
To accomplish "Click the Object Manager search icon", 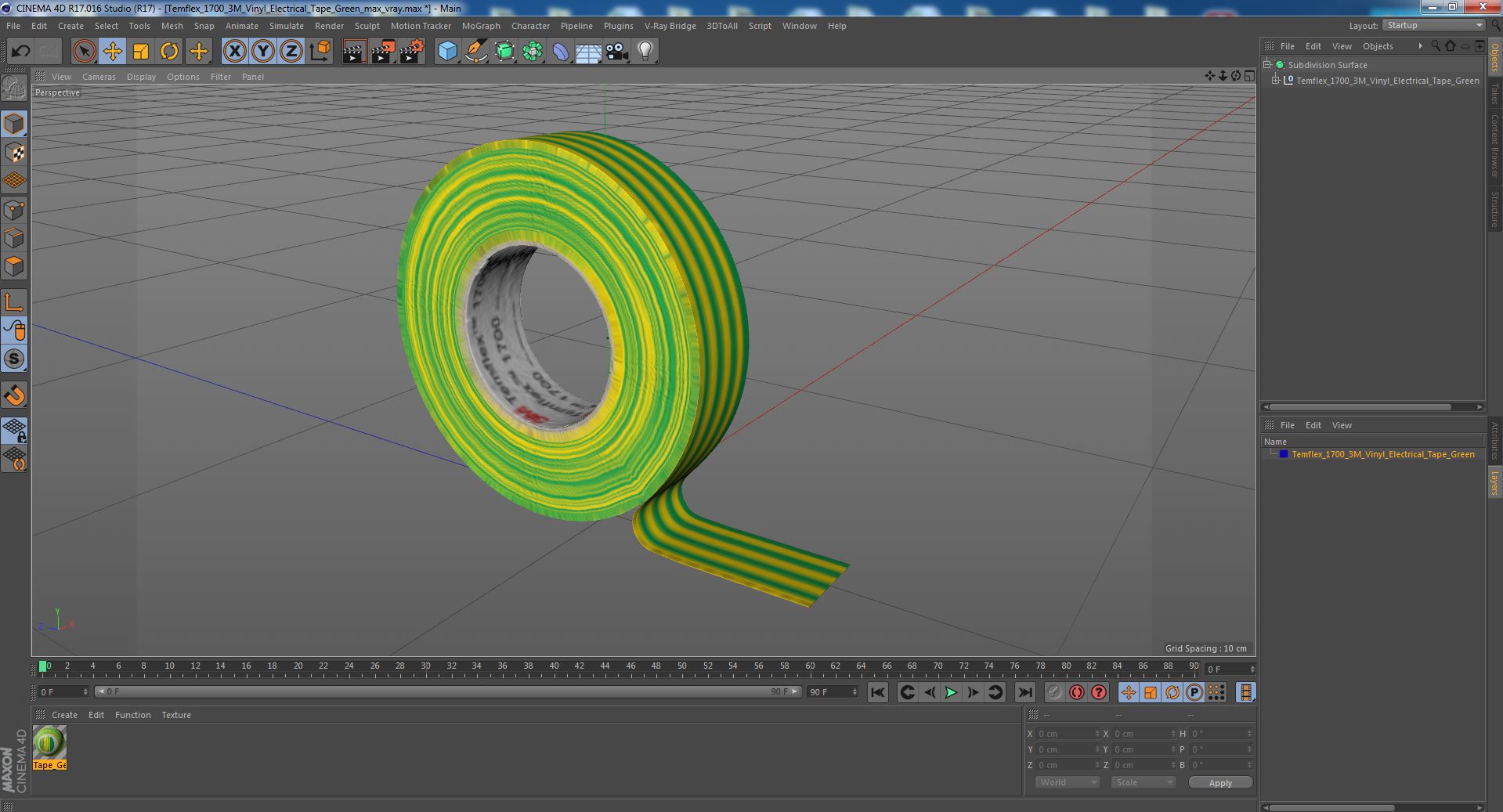I will point(1436,46).
